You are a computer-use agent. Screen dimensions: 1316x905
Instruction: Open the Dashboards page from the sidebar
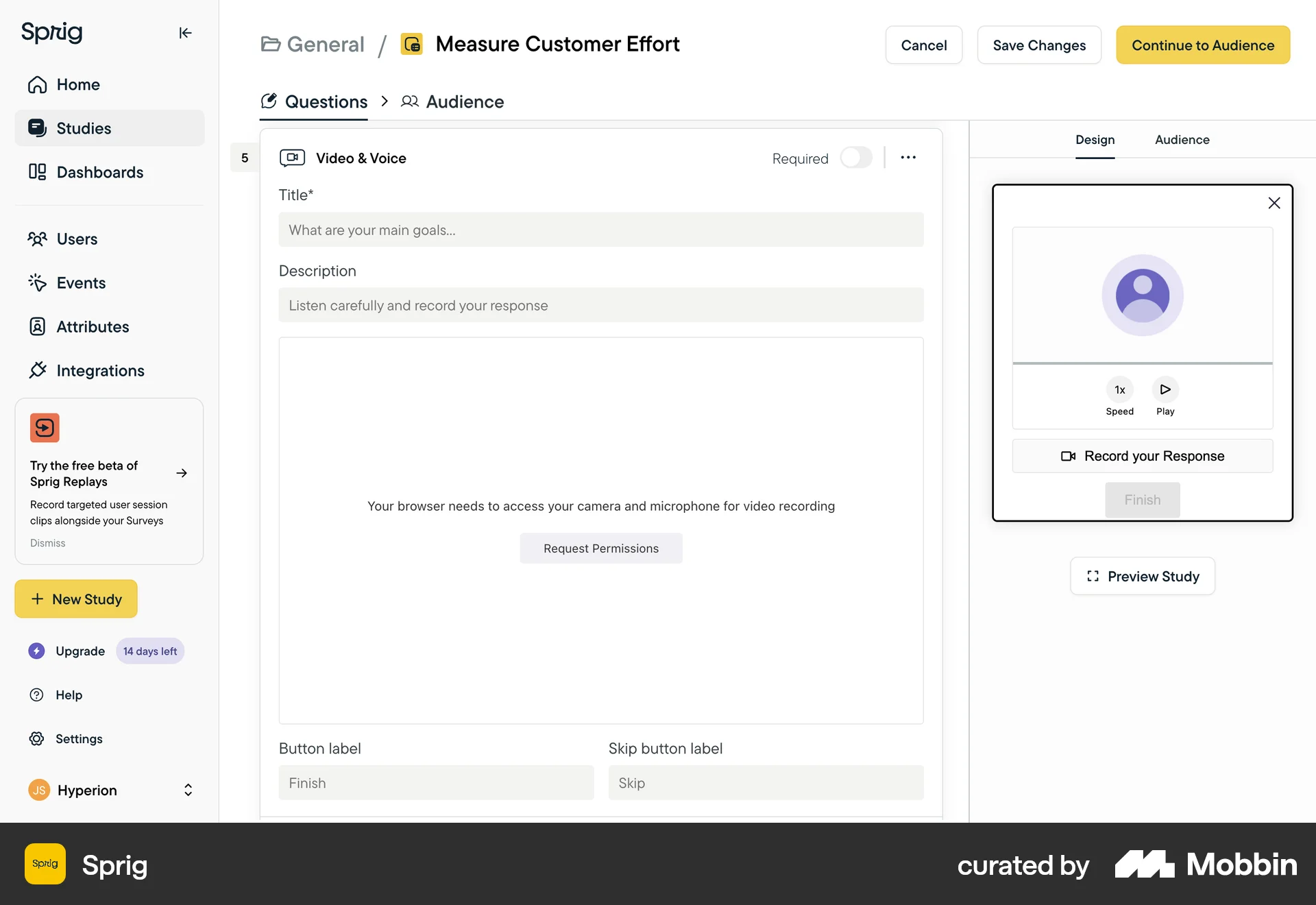(99, 172)
